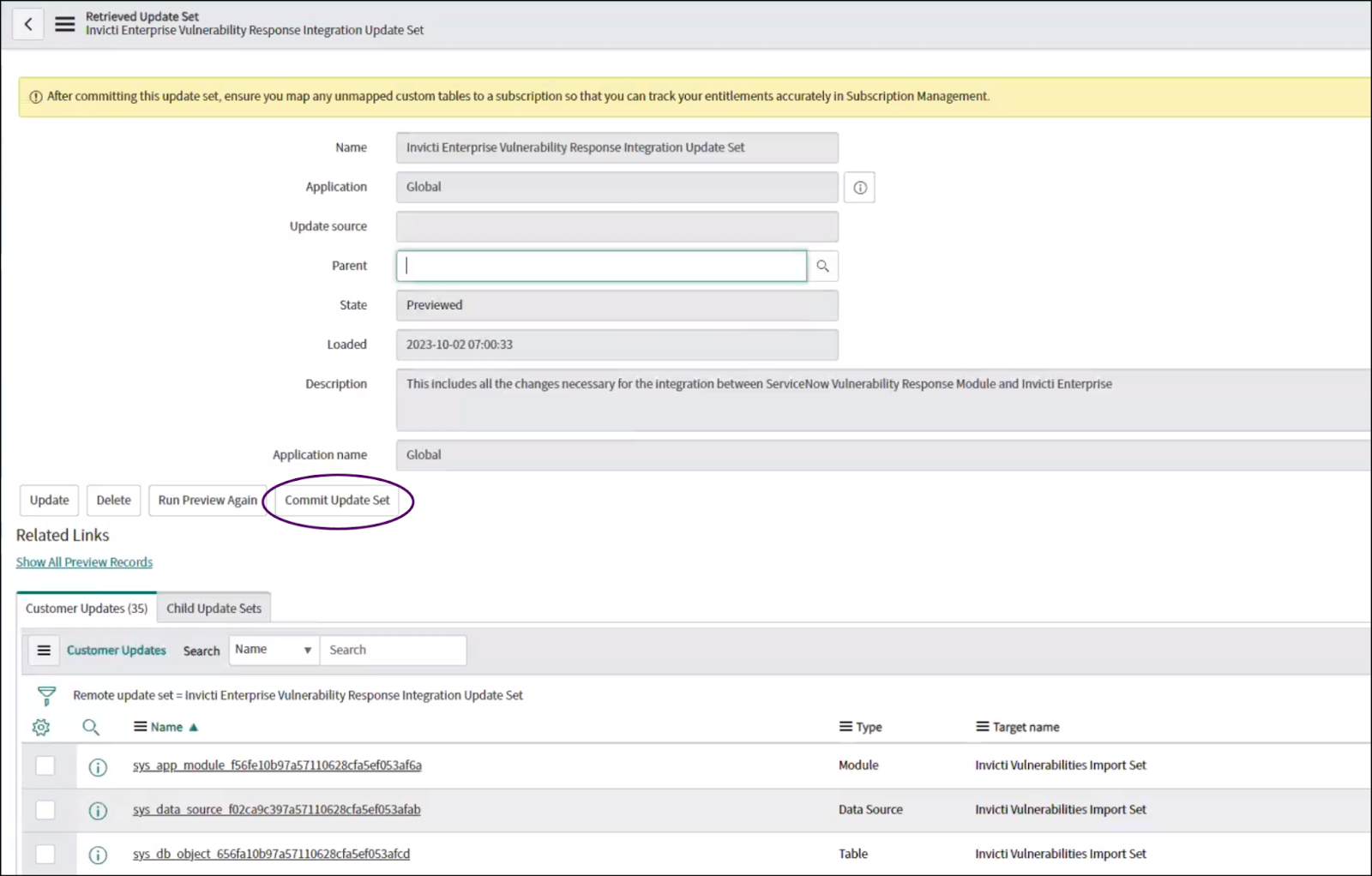Open the Type column options menu
The width and height of the screenshot is (1372, 876).
tap(845, 728)
